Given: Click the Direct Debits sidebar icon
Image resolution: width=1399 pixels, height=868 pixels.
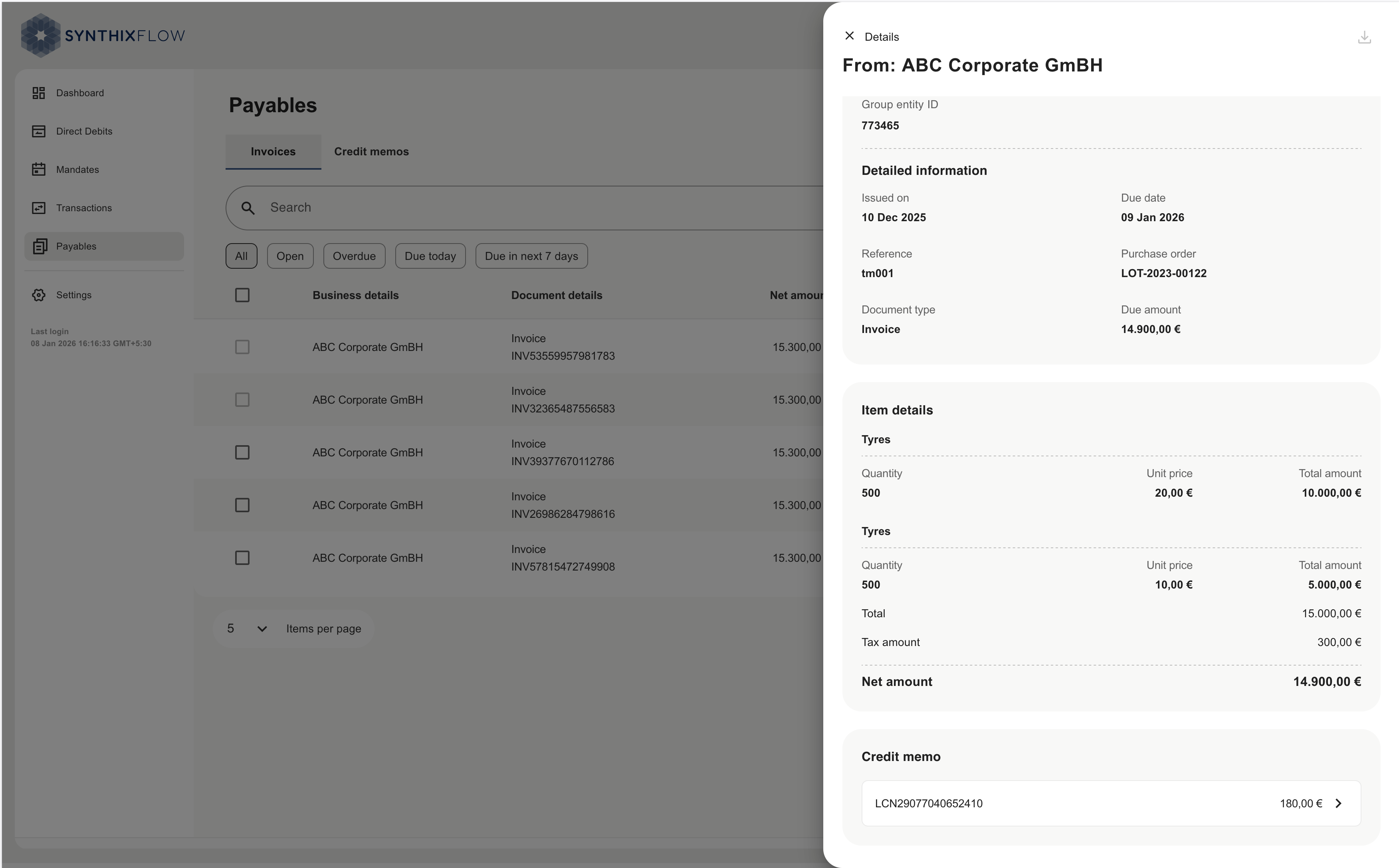Looking at the screenshot, I should point(38,131).
